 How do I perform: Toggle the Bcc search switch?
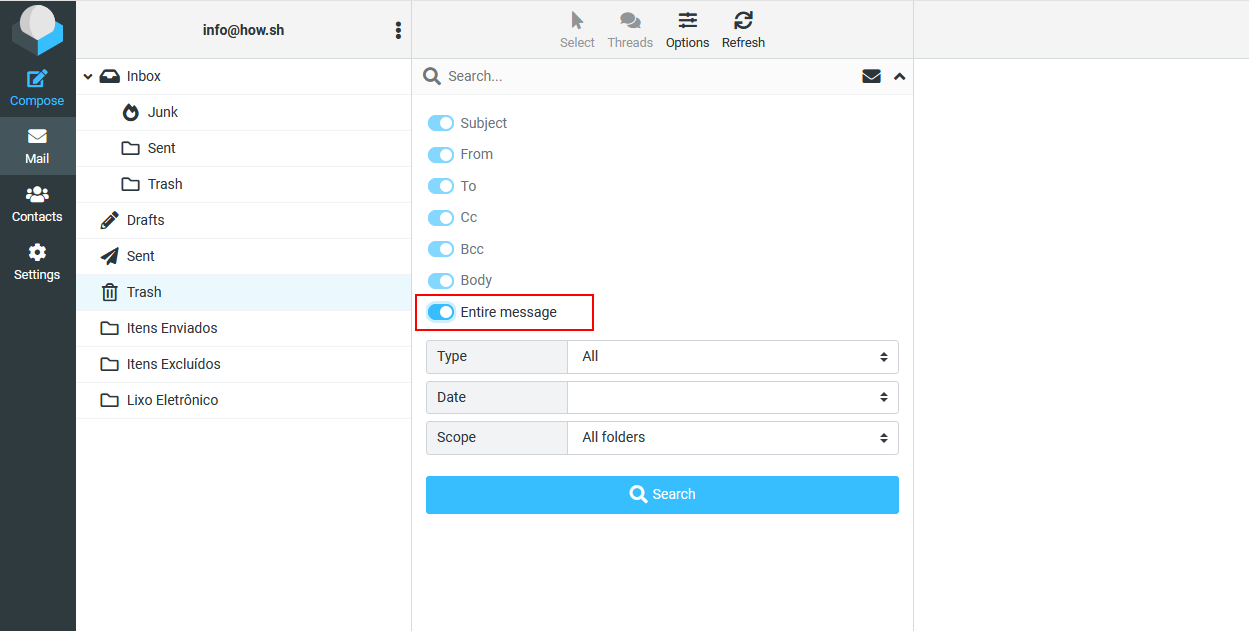(441, 249)
